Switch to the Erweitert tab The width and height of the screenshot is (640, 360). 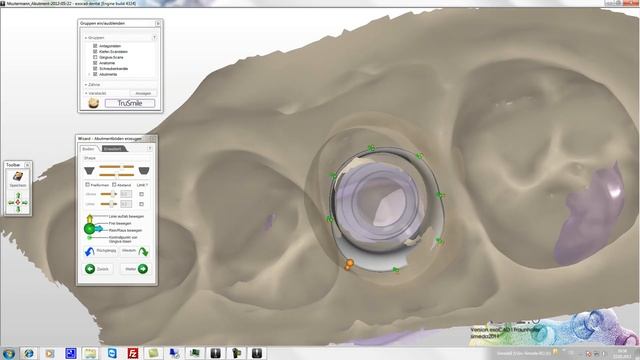(x=113, y=149)
